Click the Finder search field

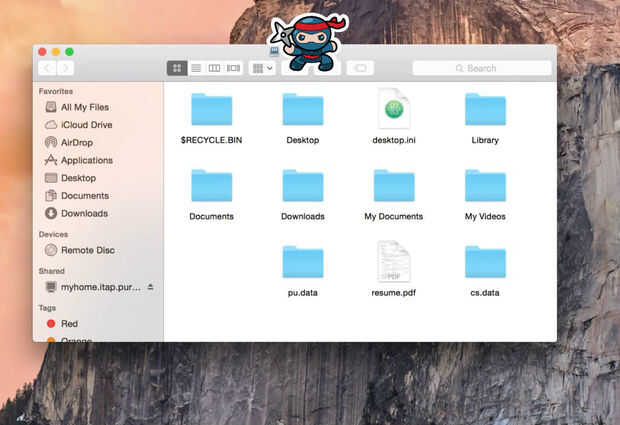tap(482, 68)
